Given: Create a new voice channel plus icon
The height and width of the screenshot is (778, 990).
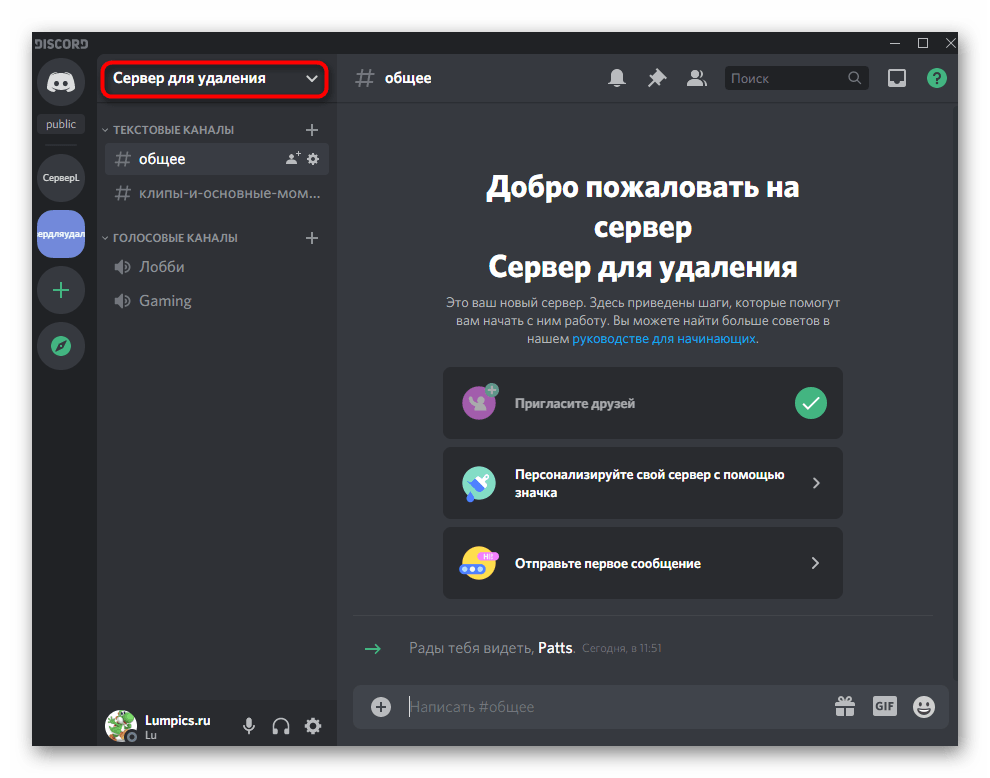Looking at the screenshot, I should (311, 238).
